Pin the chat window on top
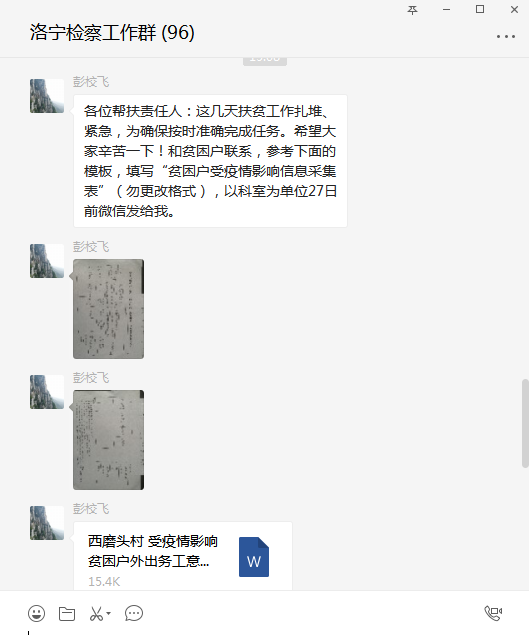The height and width of the screenshot is (635, 529). [412, 10]
